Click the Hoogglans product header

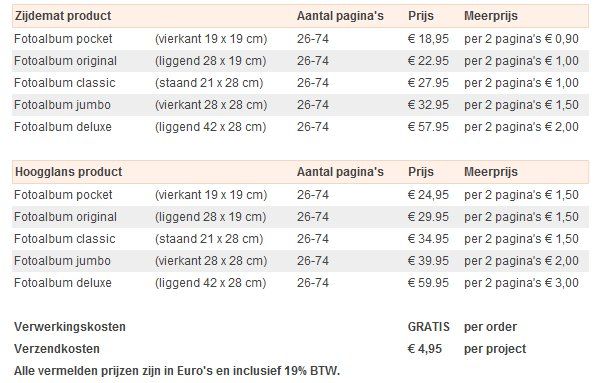68,172
